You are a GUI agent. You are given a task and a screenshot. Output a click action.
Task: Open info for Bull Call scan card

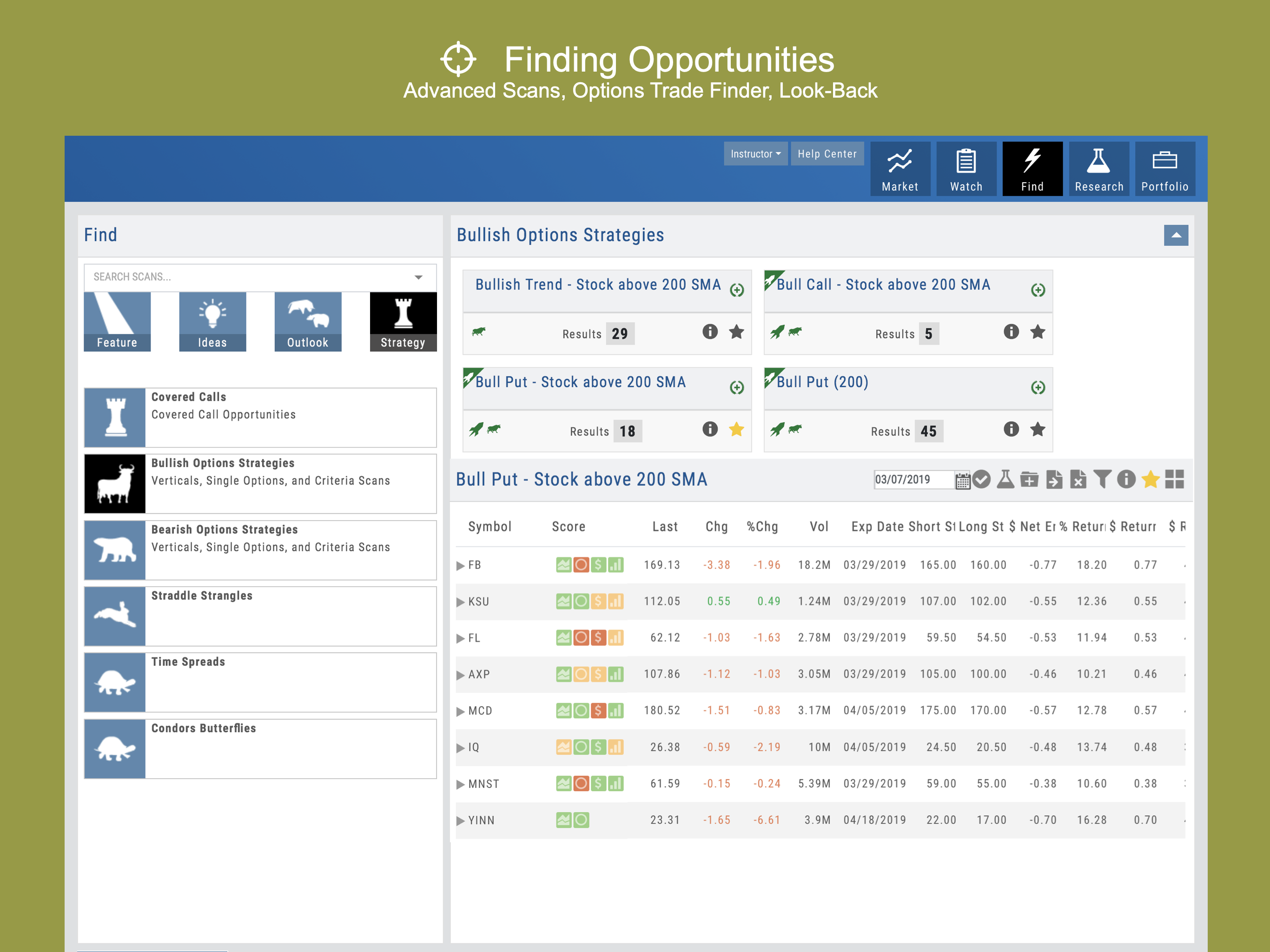click(x=1011, y=332)
